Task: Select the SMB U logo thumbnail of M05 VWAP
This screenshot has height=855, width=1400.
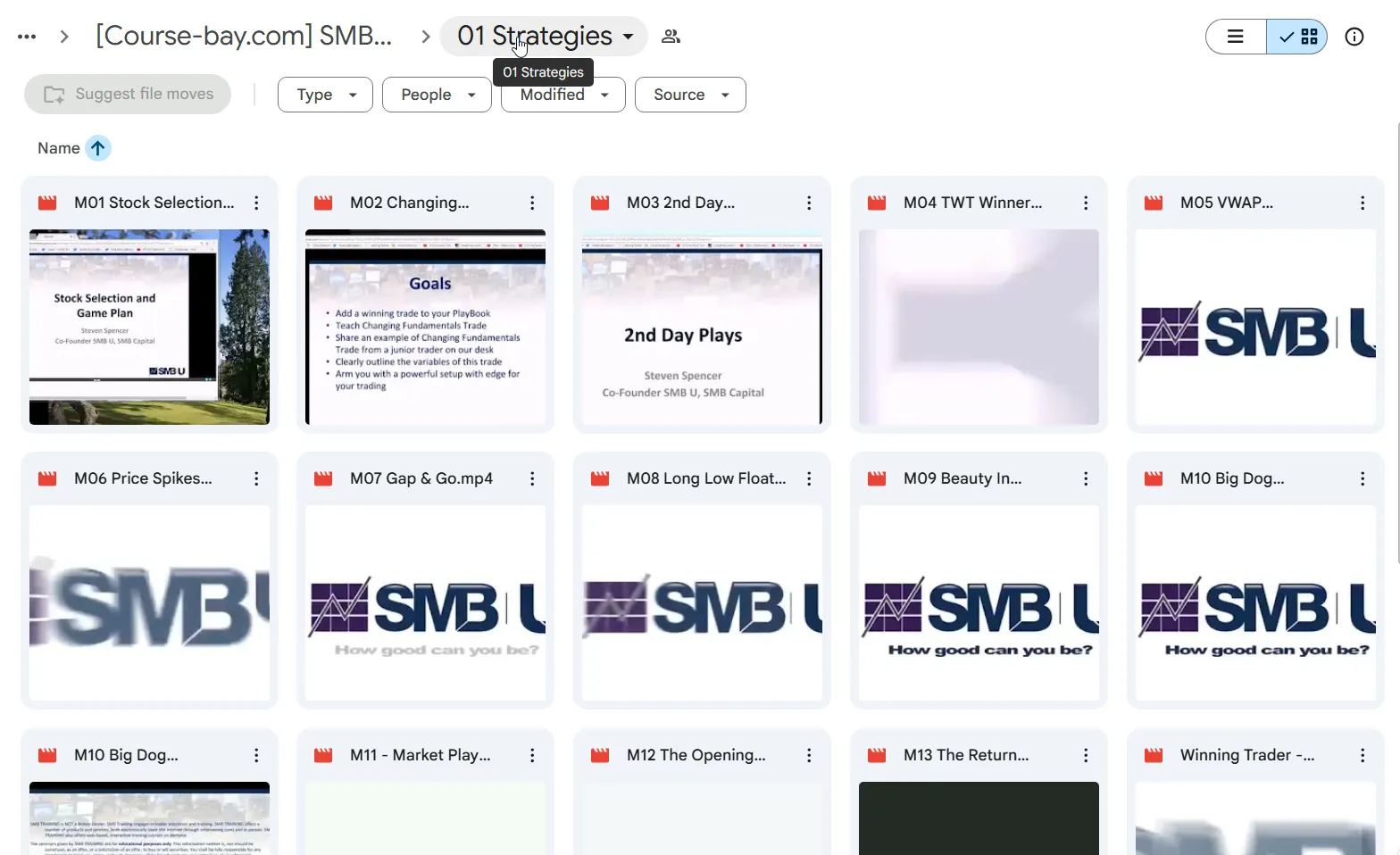Action: click(1255, 327)
